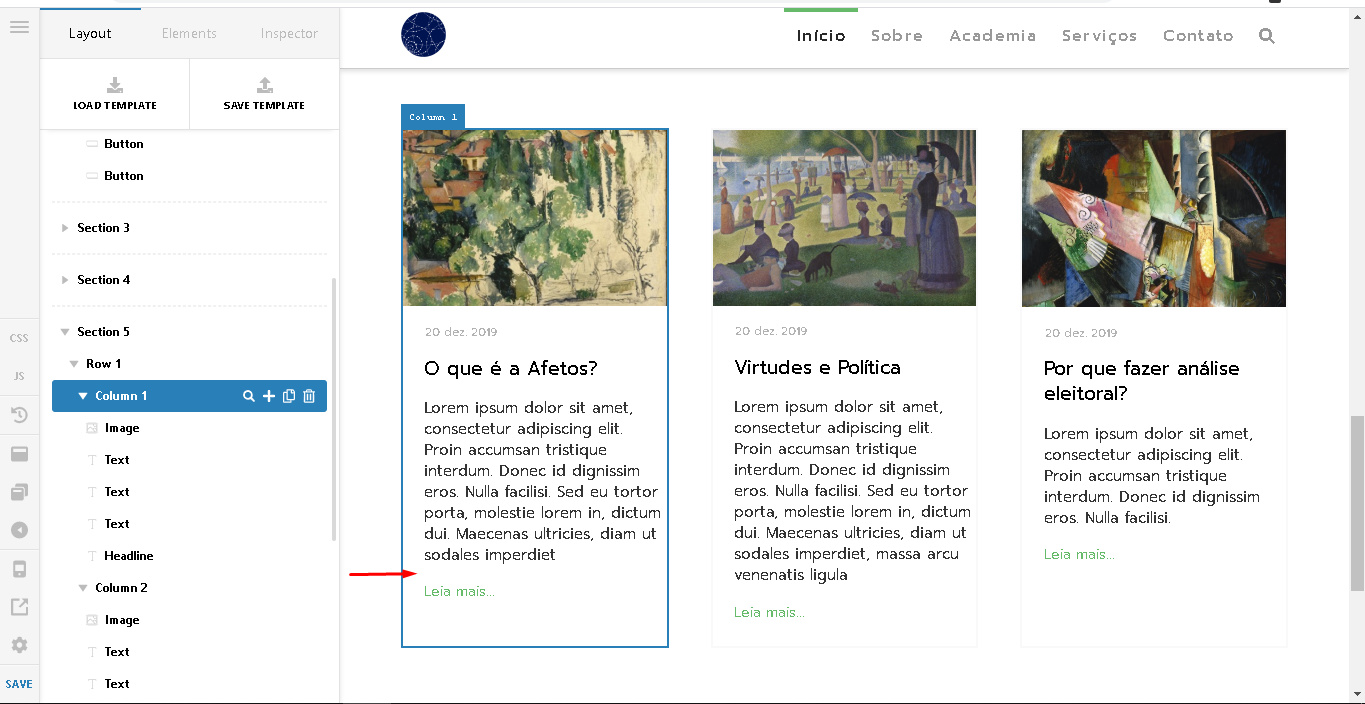Click the SAVE button at the sidebar bottom

(x=19, y=684)
